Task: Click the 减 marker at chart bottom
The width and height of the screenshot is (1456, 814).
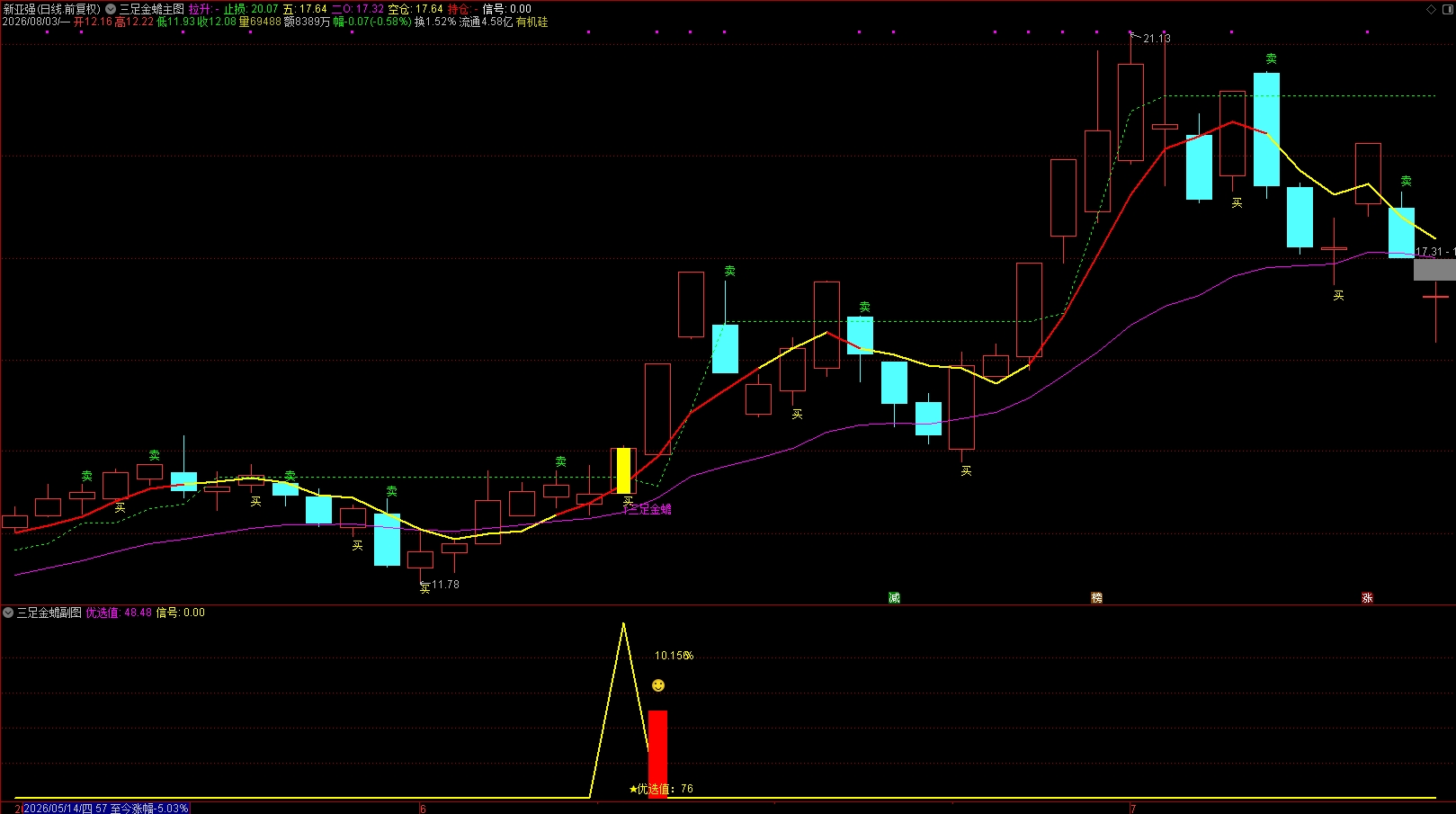Action: 894,597
